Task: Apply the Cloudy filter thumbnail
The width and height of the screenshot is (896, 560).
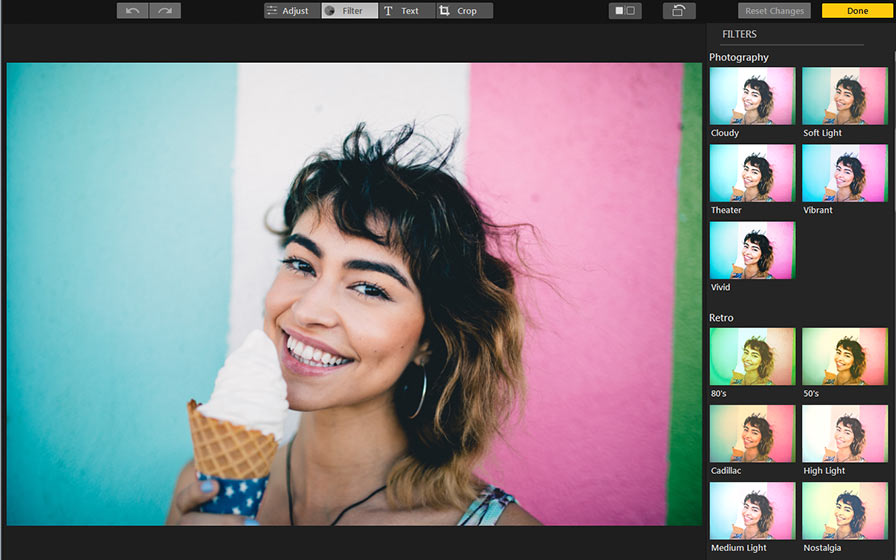Action: pos(752,96)
